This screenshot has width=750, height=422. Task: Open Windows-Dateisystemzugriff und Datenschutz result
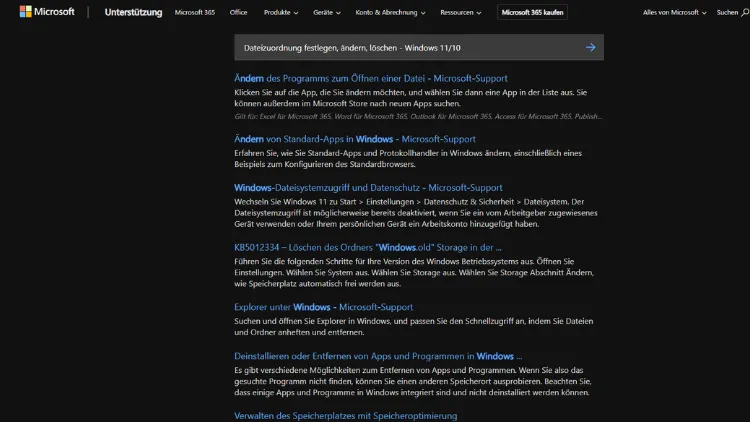coord(368,188)
